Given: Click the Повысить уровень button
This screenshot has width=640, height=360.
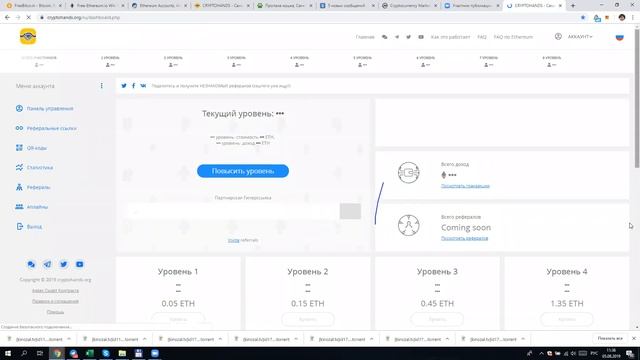Looking at the screenshot, I should tap(243, 171).
